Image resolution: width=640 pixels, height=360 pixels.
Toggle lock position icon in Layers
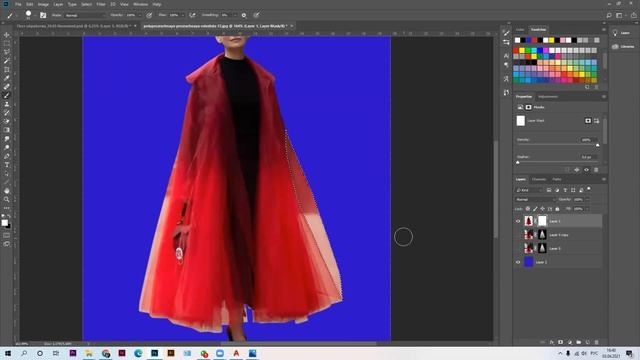542,209
